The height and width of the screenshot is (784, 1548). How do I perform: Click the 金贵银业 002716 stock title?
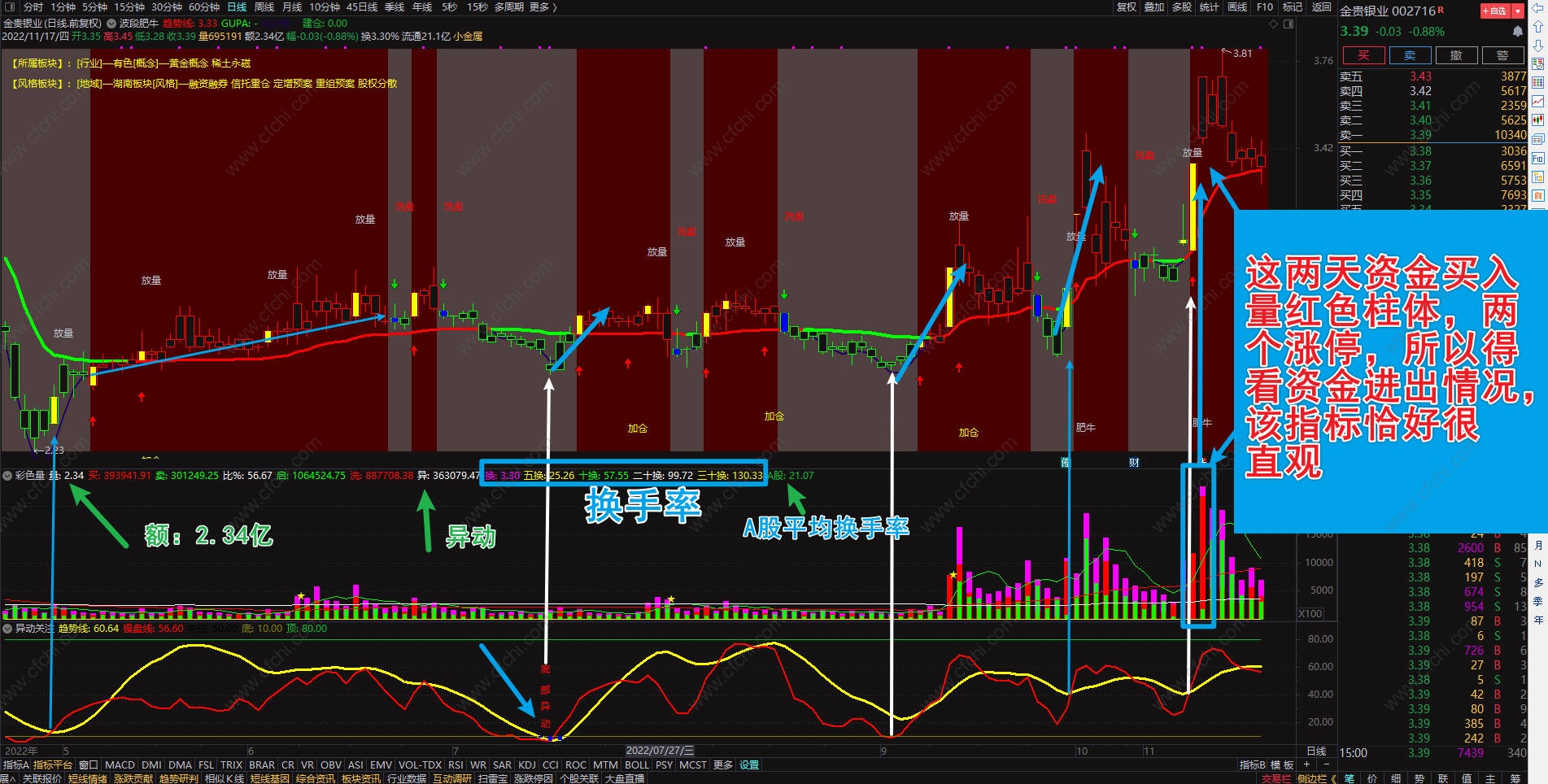coord(1389,11)
